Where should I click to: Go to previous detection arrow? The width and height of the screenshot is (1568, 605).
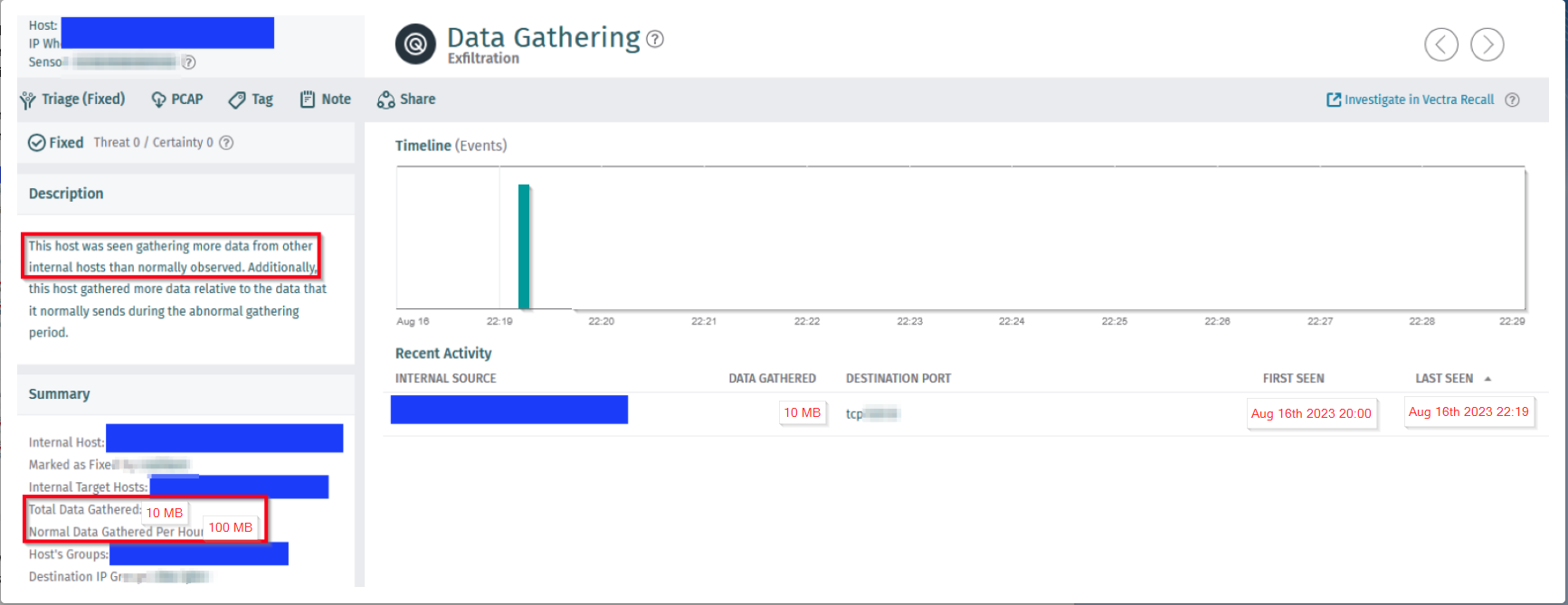[1441, 44]
